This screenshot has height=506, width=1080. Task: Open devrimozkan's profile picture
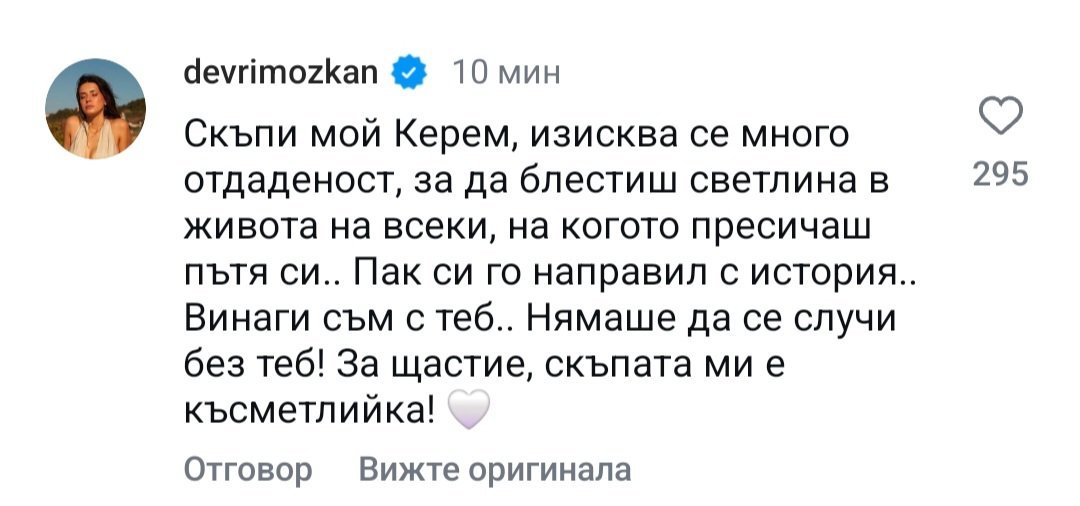[x=96, y=108]
